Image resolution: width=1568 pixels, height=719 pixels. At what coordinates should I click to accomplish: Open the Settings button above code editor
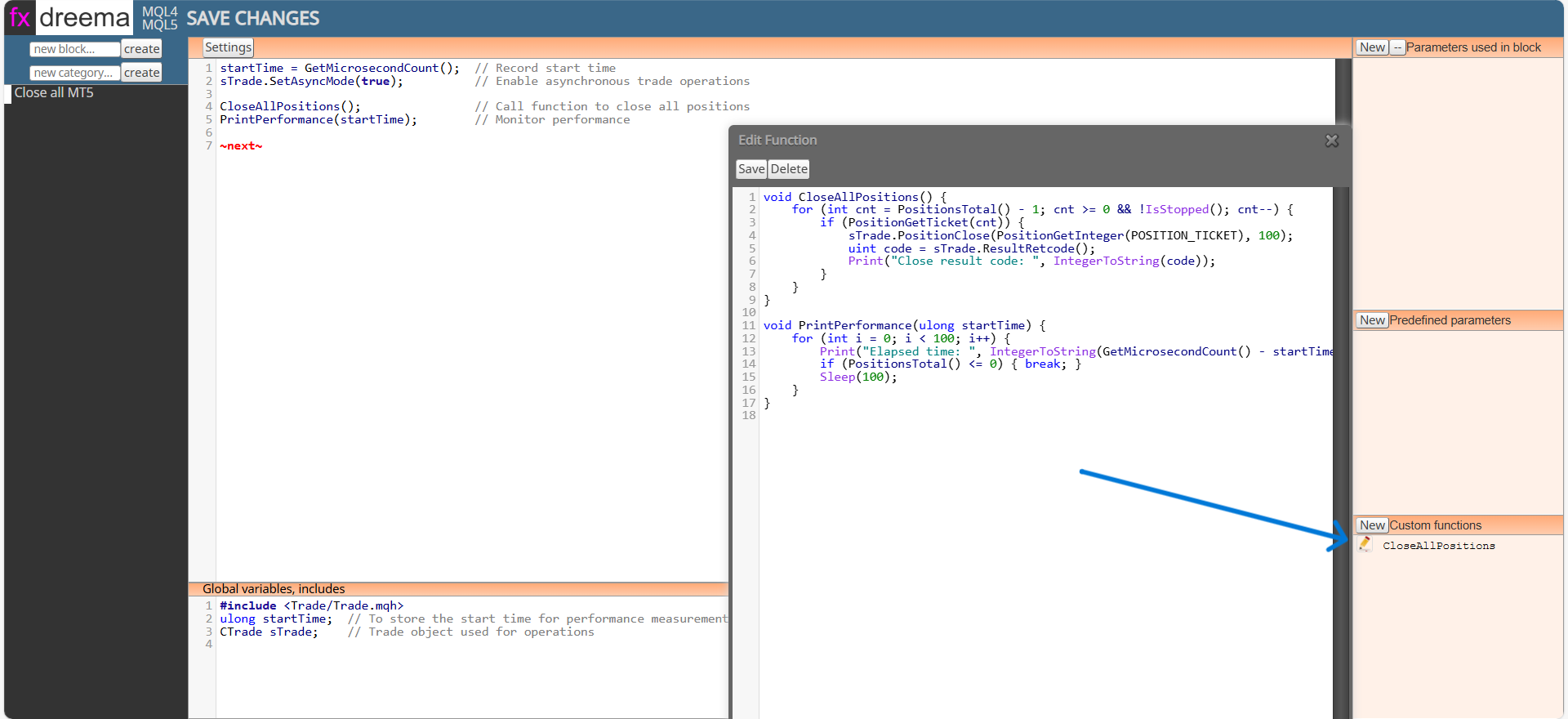[228, 47]
